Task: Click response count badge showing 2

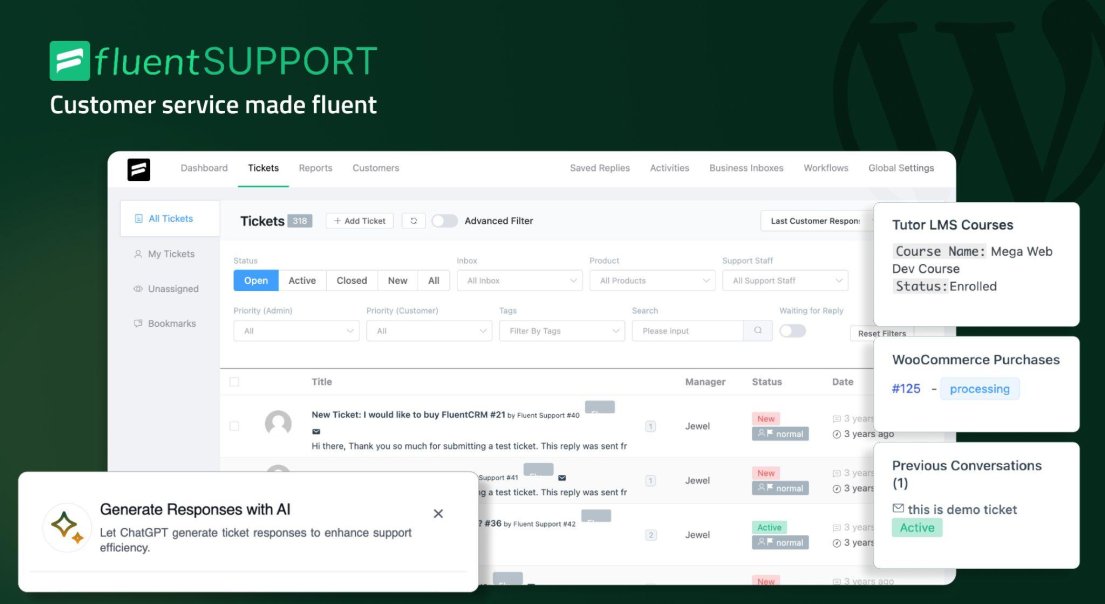Action: pos(650,535)
